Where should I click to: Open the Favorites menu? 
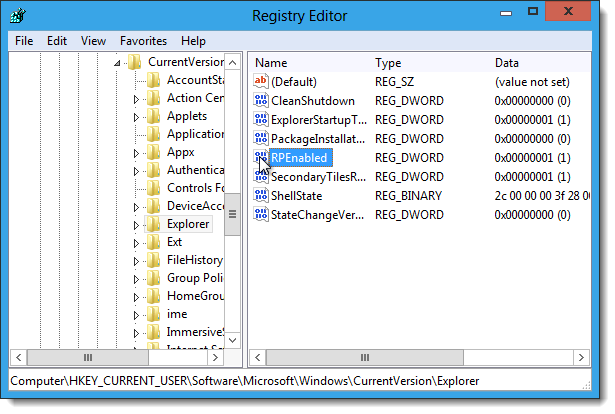tap(143, 41)
